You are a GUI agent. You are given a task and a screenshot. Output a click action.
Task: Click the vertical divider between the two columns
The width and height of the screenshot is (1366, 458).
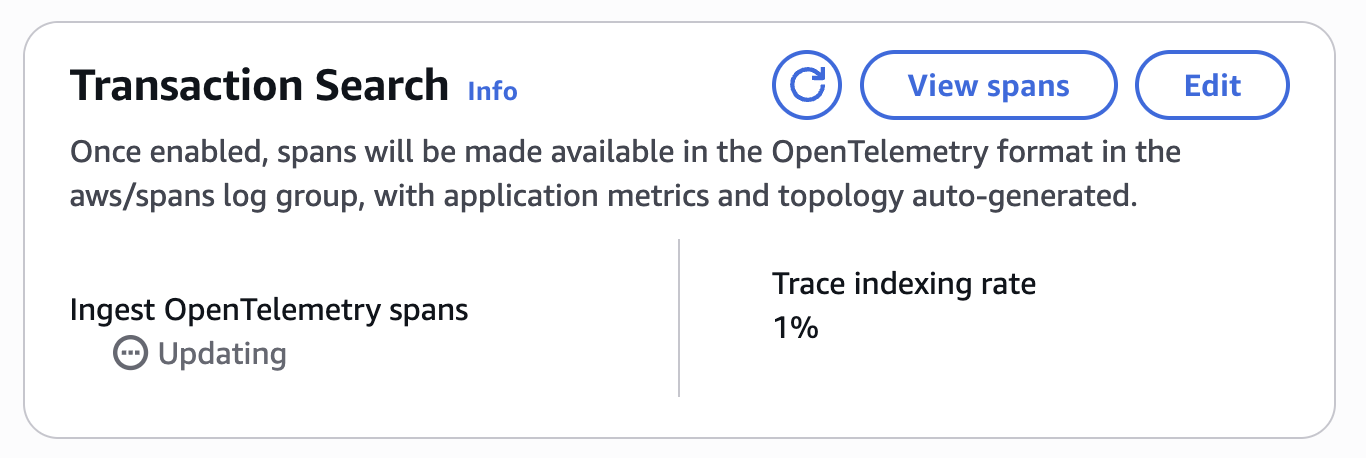point(679,318)
